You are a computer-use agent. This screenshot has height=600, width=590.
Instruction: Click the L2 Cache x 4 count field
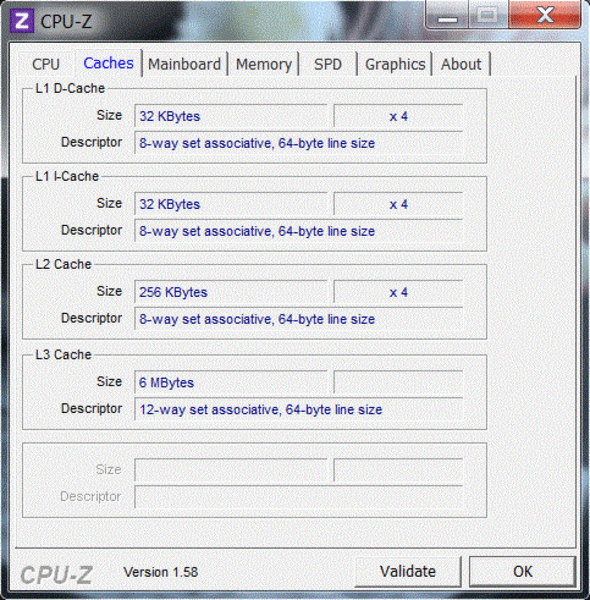pyautogui.click(x=398, y=292)
